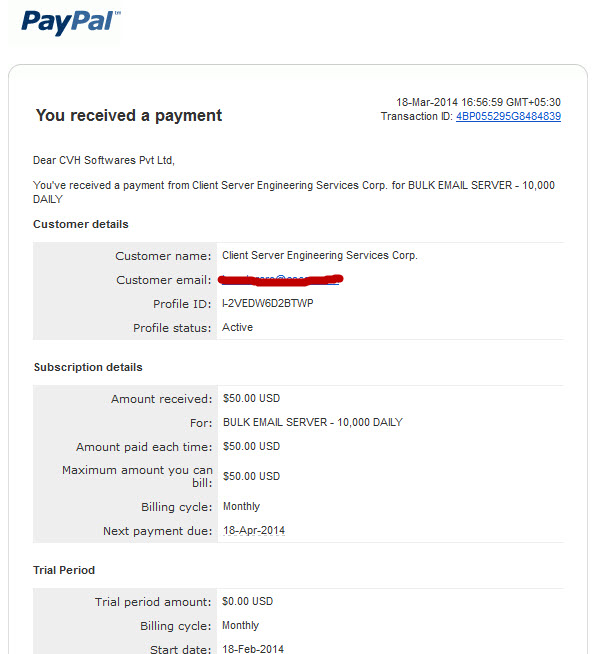Click the Profile ID value I-2VEDW6D2BTWP
Screen dimensions: 601x654
(267, 303)
